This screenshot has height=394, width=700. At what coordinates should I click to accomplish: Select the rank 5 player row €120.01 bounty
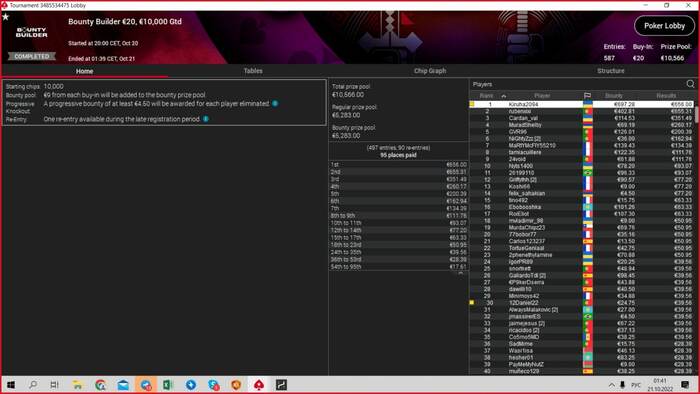581,132
